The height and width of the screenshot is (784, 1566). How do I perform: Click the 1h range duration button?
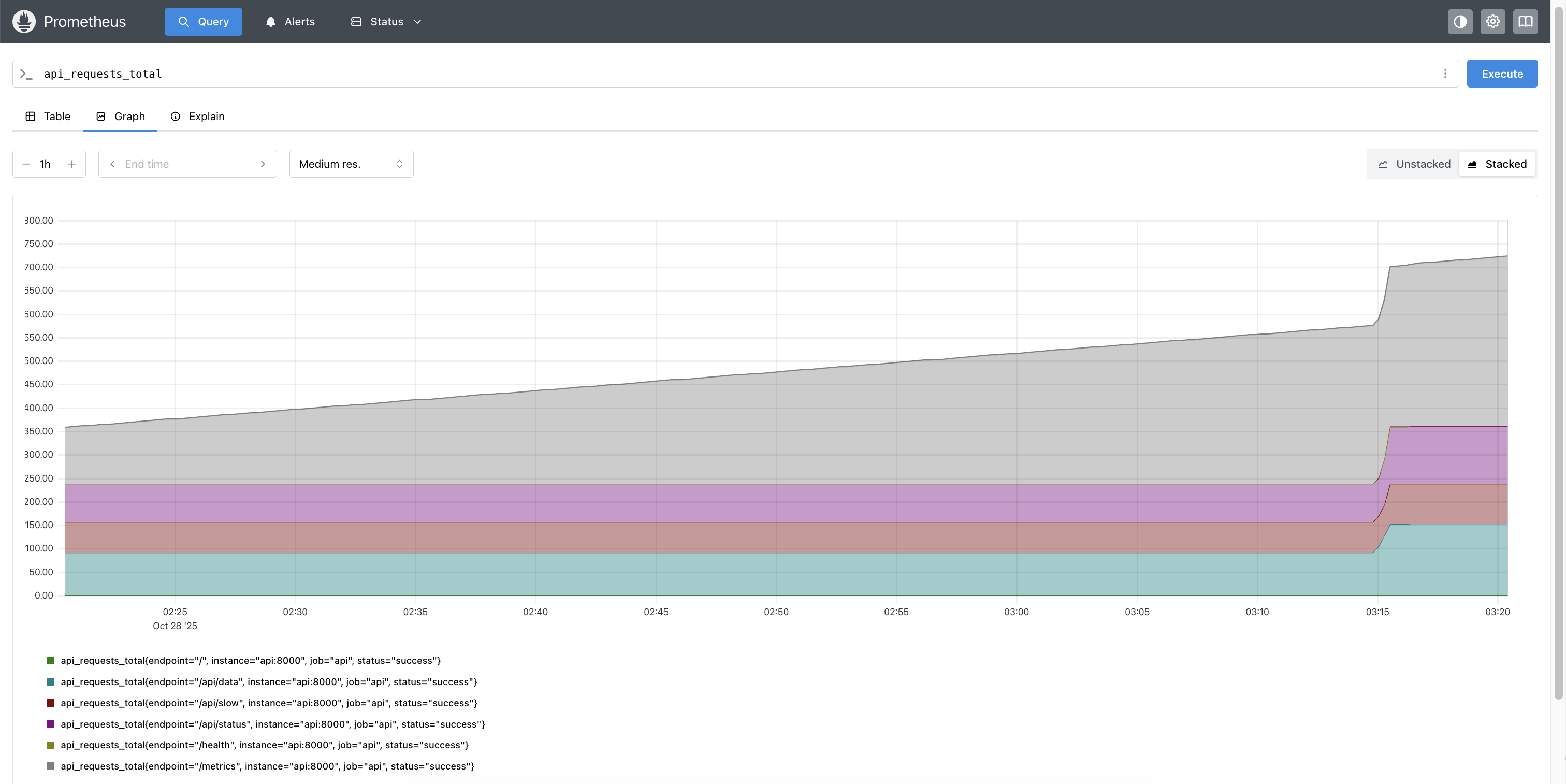45,164
